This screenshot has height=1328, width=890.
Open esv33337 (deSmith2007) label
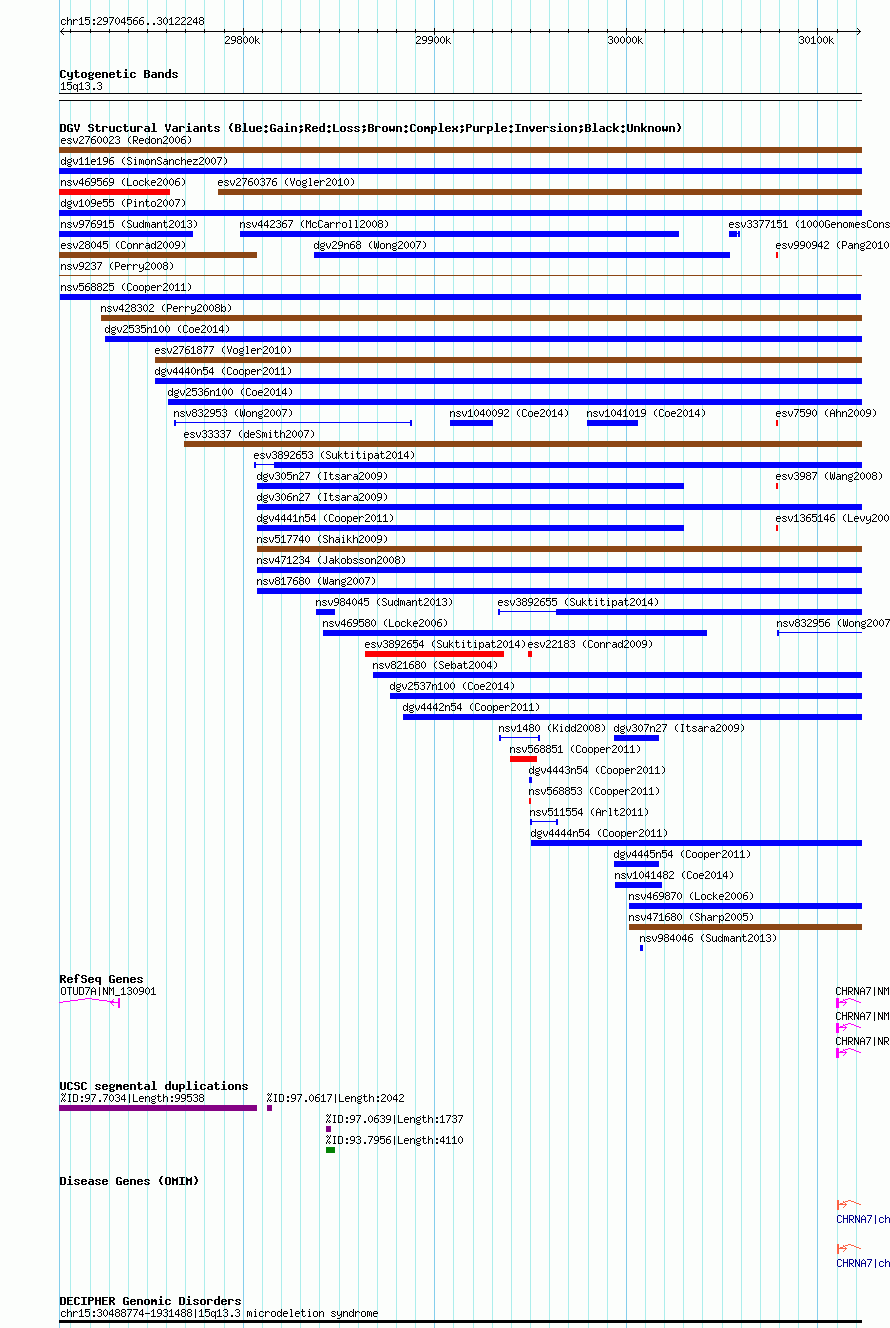[249, 434]
